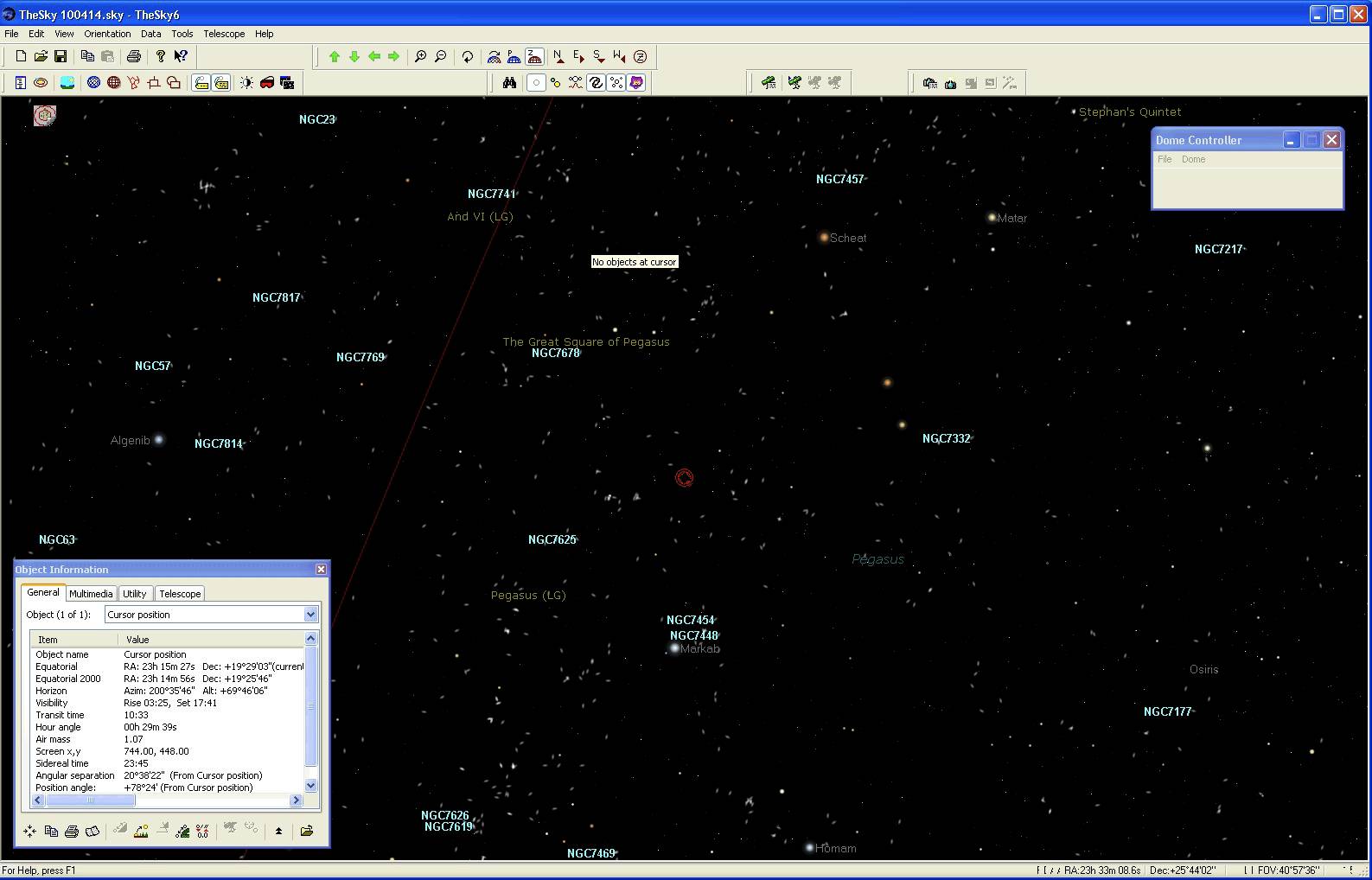Open the Orientation menu

pyautogui.click(x=107, y=34)
